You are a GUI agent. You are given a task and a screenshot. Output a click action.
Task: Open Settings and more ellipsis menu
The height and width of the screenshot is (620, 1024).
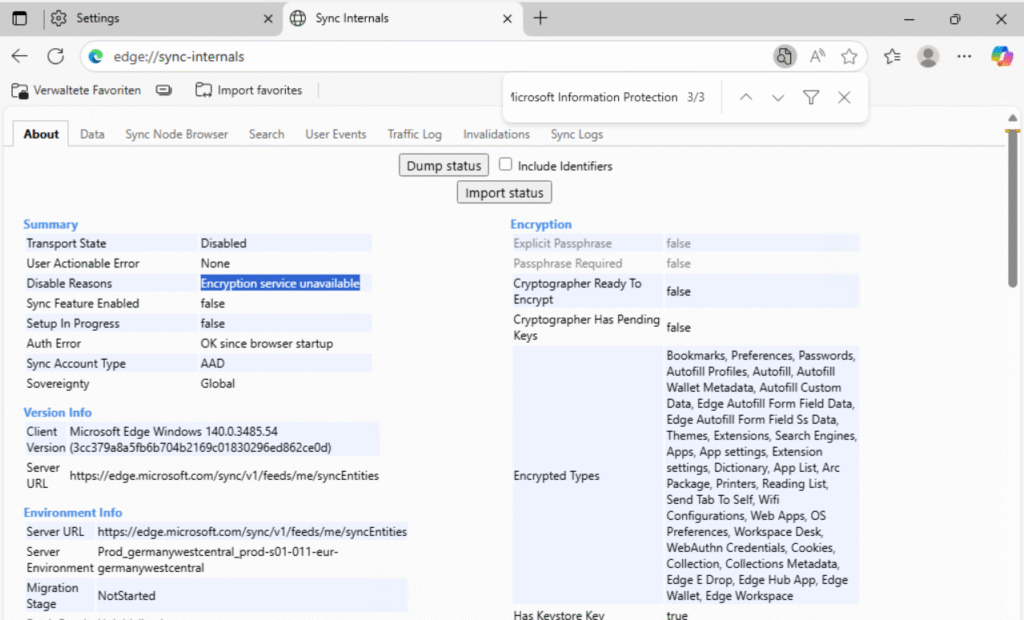[x=964, y=57]
